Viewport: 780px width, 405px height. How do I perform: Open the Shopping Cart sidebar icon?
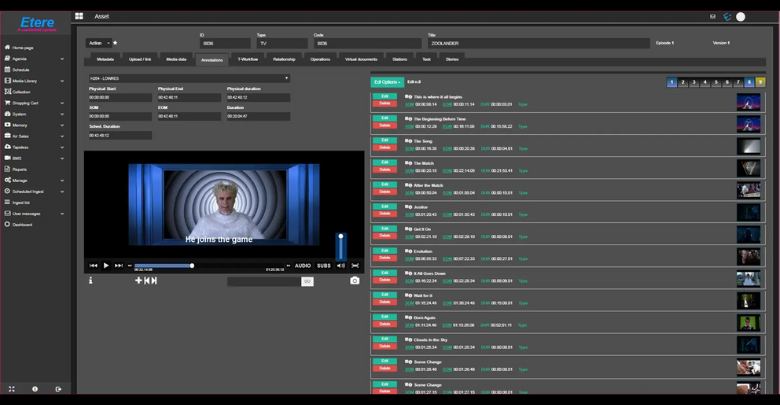pyautogui.click(x=7, y=103)
